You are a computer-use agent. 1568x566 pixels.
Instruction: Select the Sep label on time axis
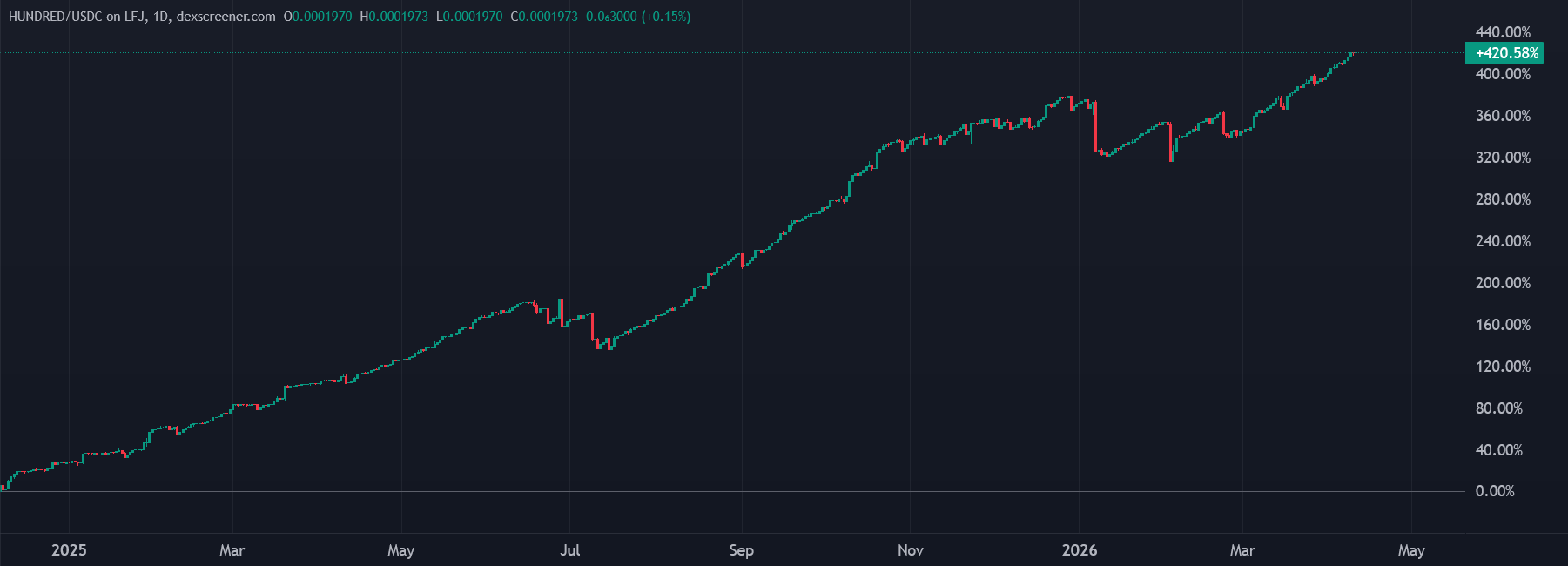tap(741, 550)
